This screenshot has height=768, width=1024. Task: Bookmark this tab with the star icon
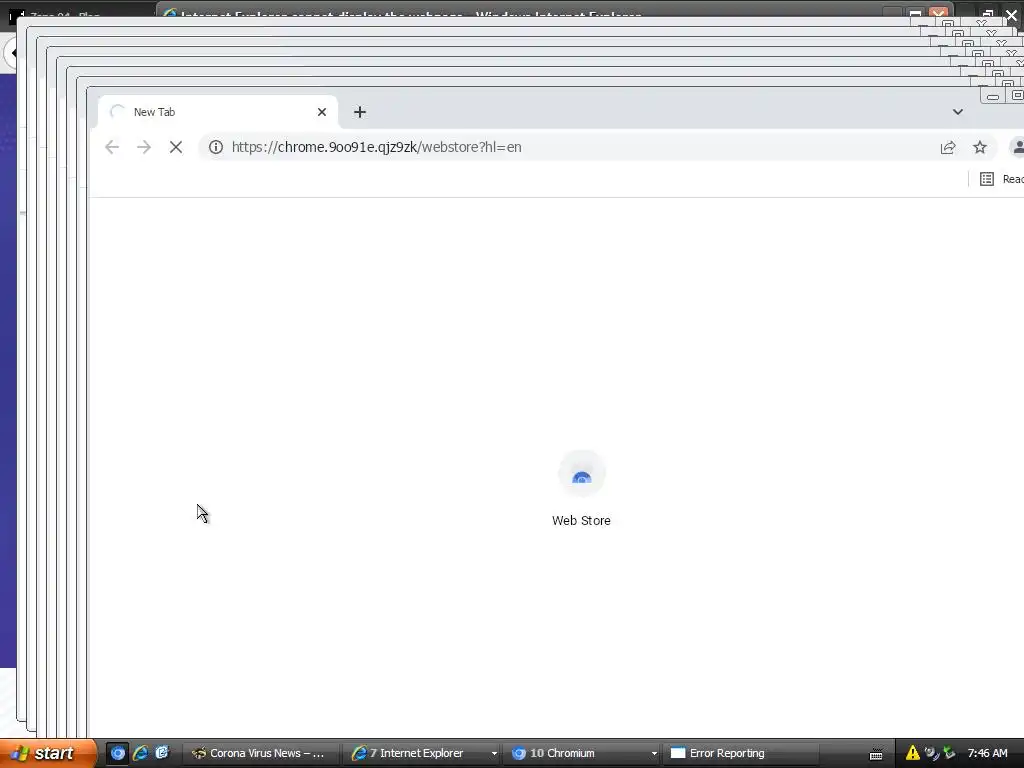(980, 147)
